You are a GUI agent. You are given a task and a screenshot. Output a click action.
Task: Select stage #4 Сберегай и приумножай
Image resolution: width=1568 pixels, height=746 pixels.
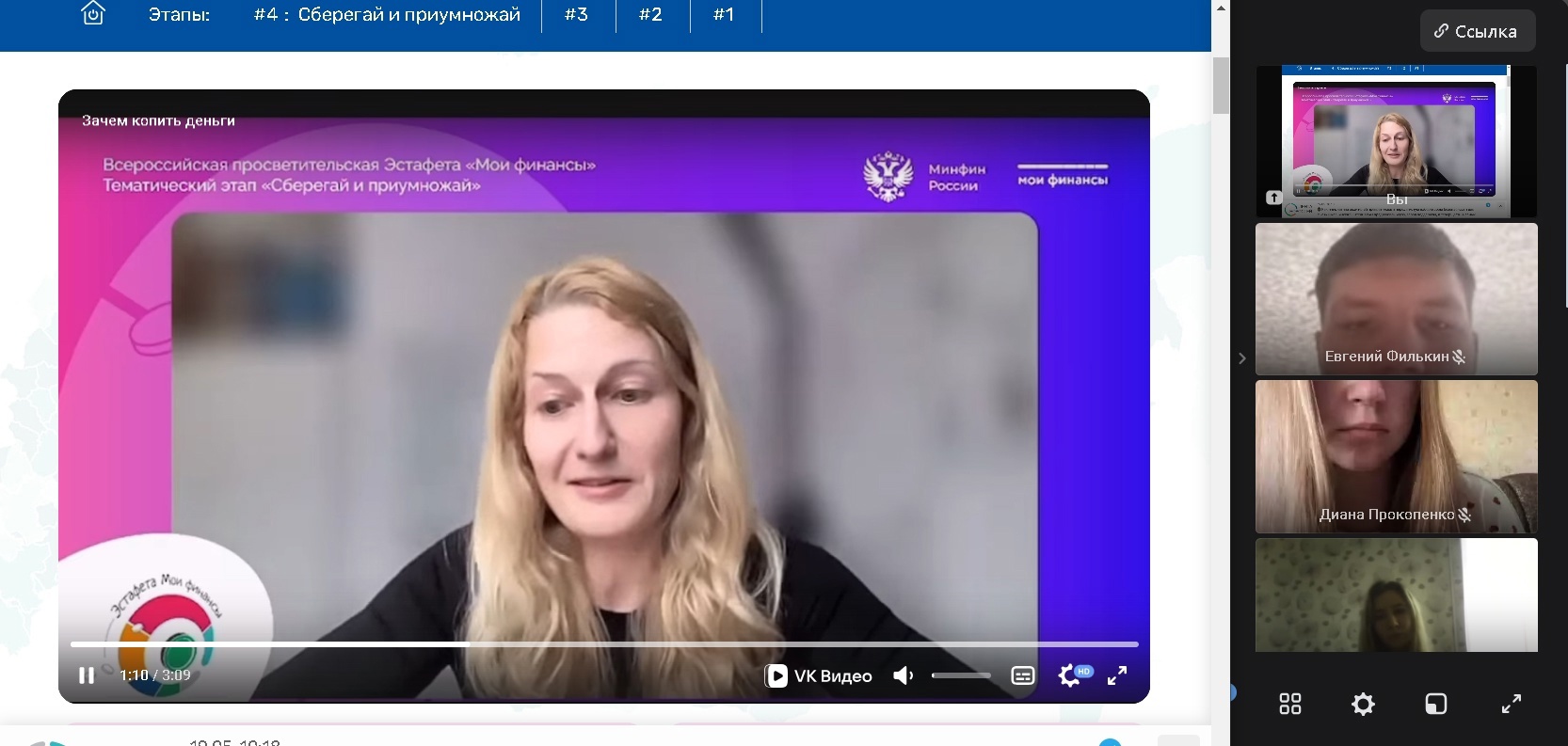tap(387, 15)
